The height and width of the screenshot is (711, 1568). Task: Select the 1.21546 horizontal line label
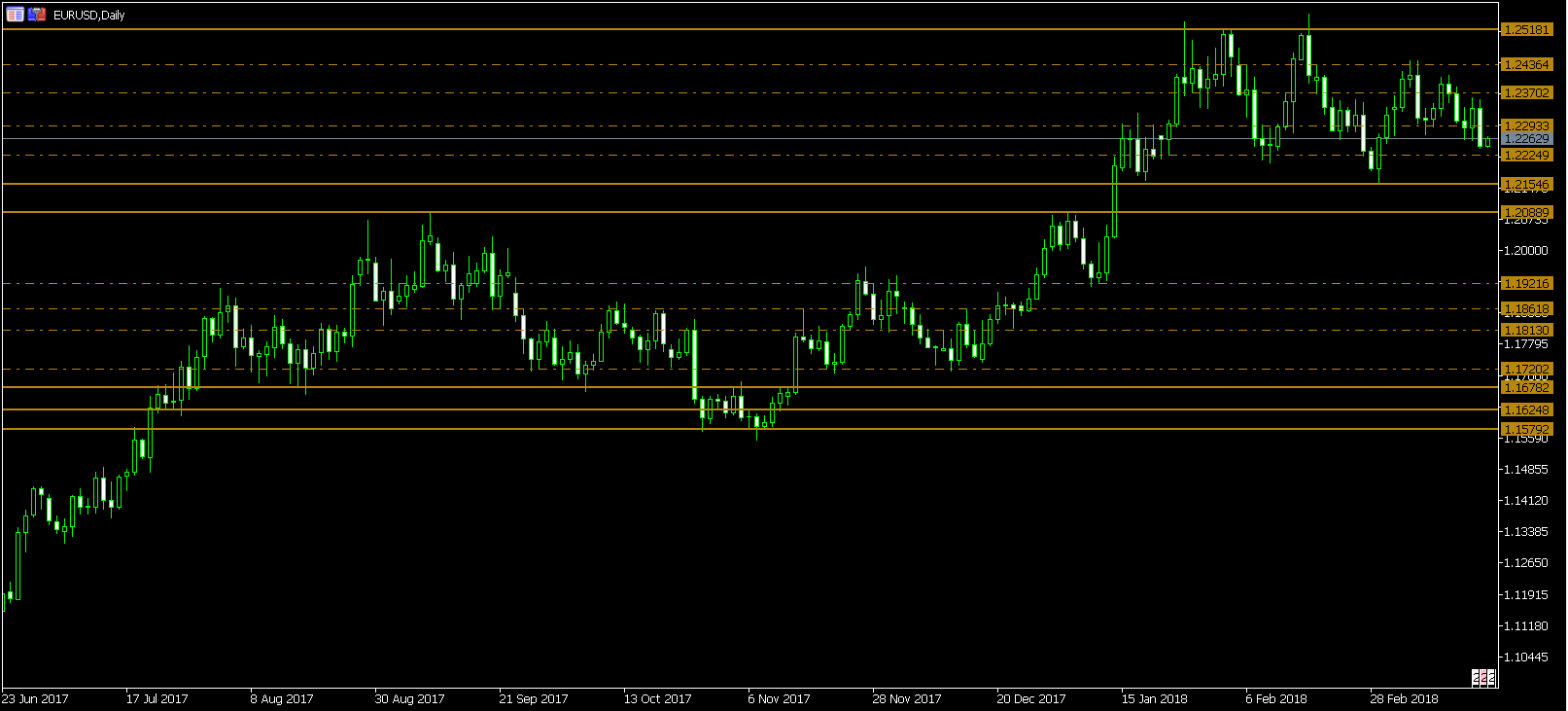click(1526, 184)
